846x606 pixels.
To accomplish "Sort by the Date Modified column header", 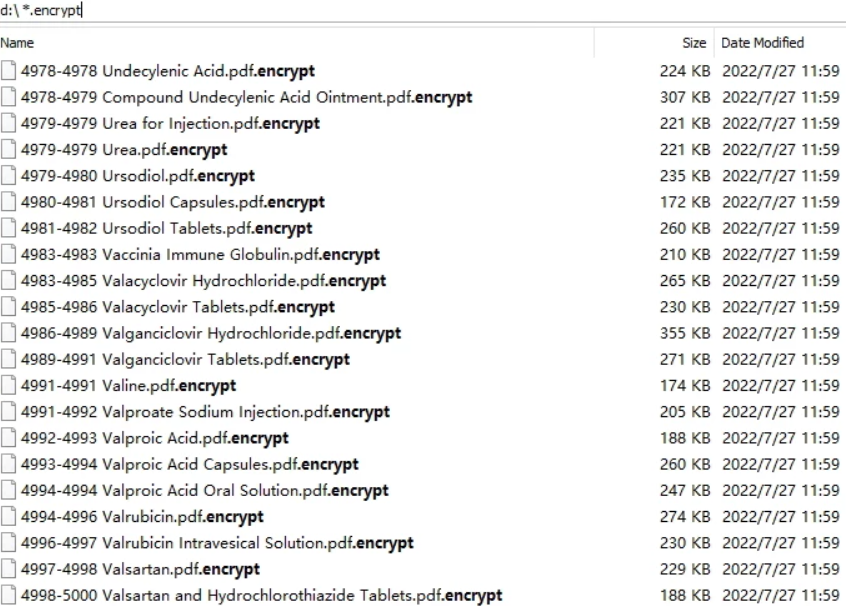I will pos(761,43).
